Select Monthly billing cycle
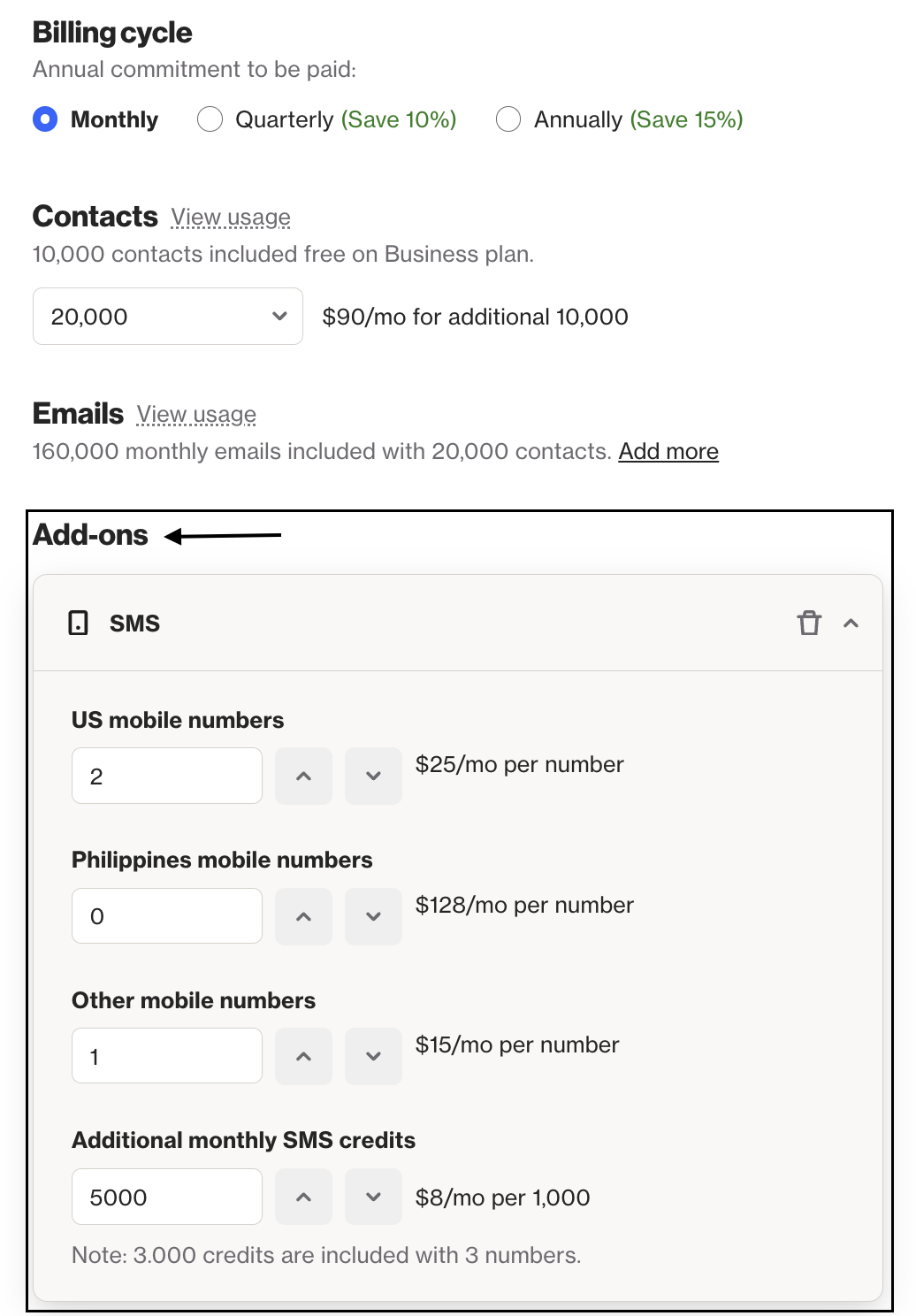This screenshot has height=1316, width=916. click(x=45, y=119)
